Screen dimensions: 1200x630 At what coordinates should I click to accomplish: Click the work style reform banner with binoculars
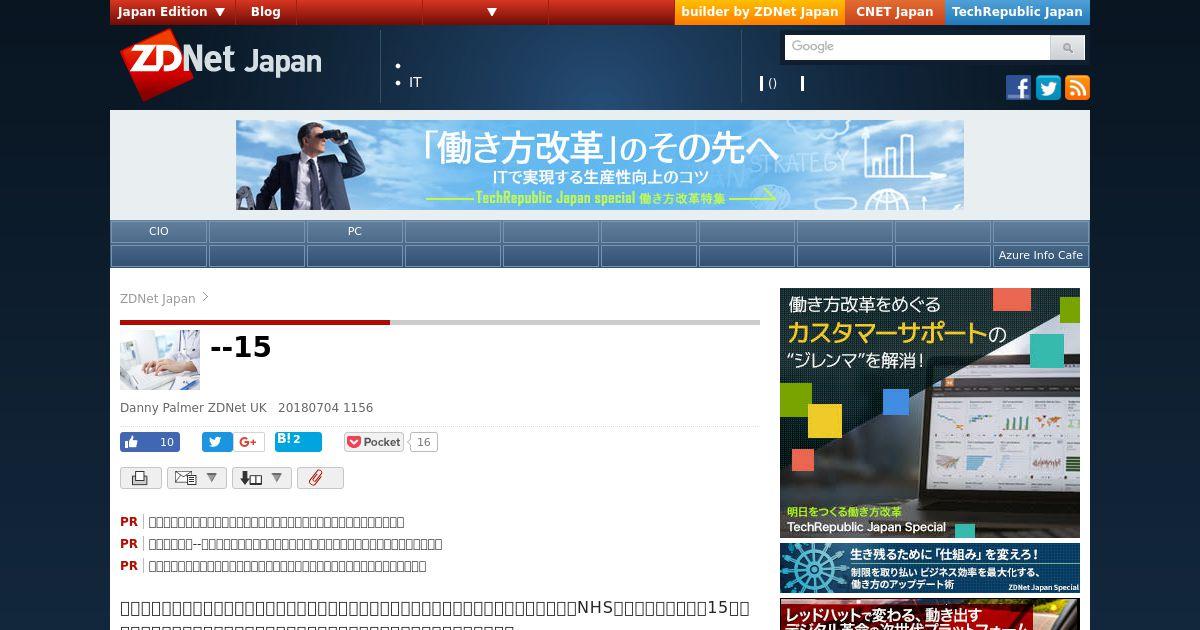pos(600,165)
